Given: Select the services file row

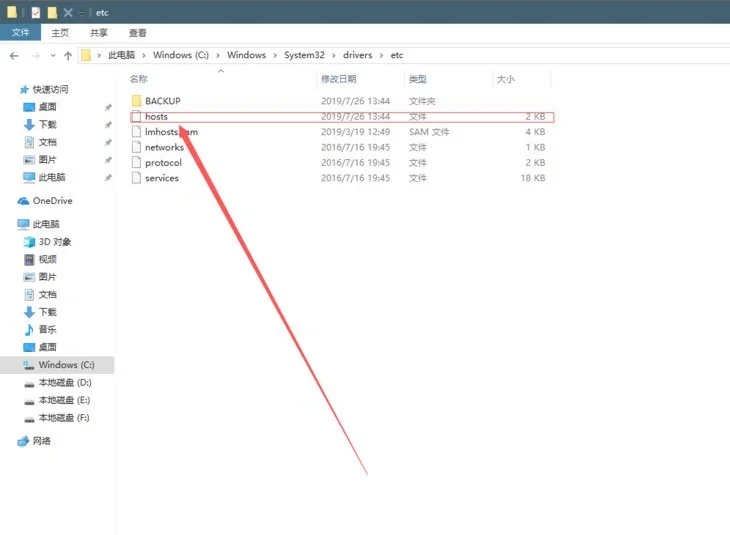Looking at the screenshot, I should pyautogui.click(x=162, y=178).
